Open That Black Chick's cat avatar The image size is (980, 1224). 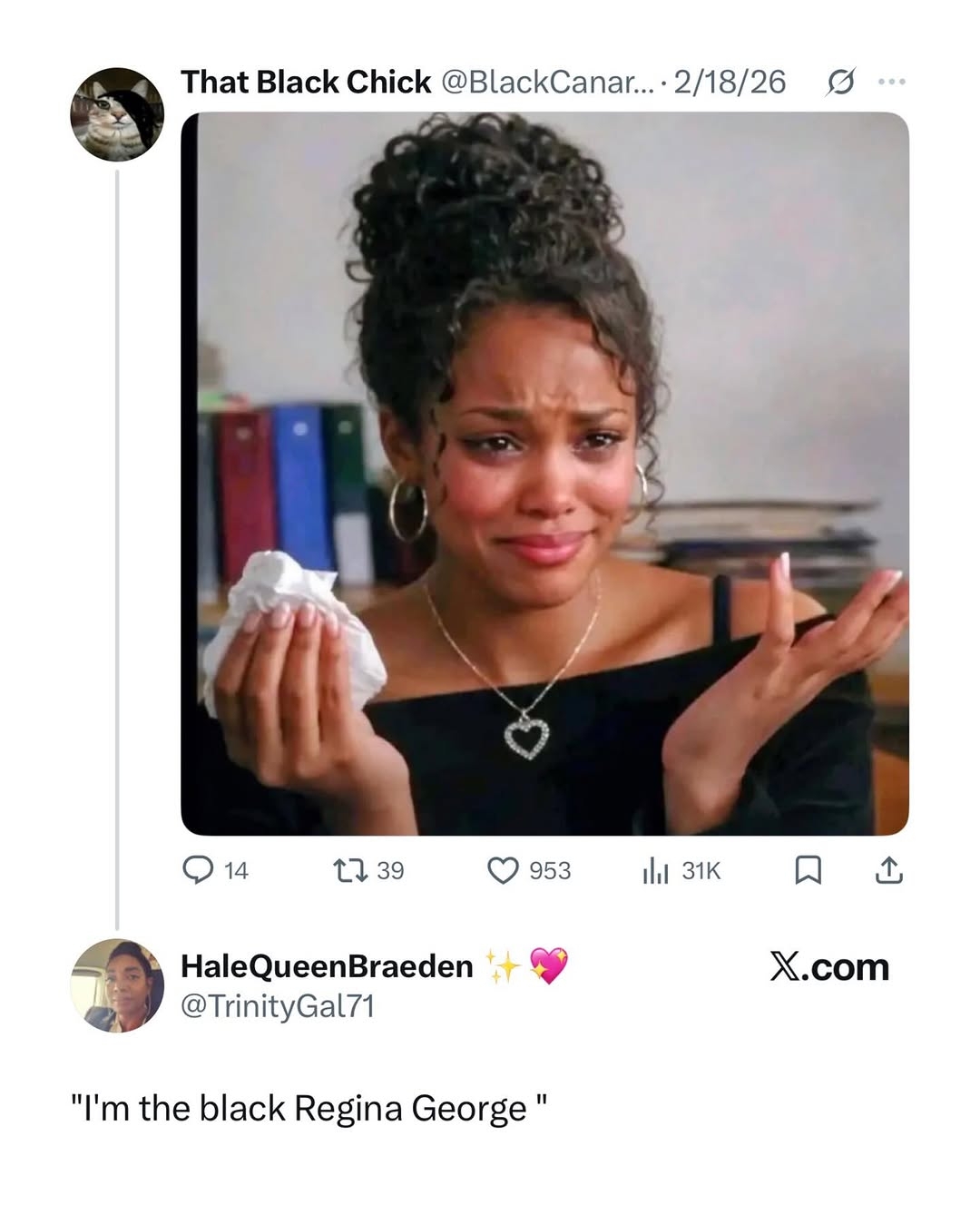(117, 113)
